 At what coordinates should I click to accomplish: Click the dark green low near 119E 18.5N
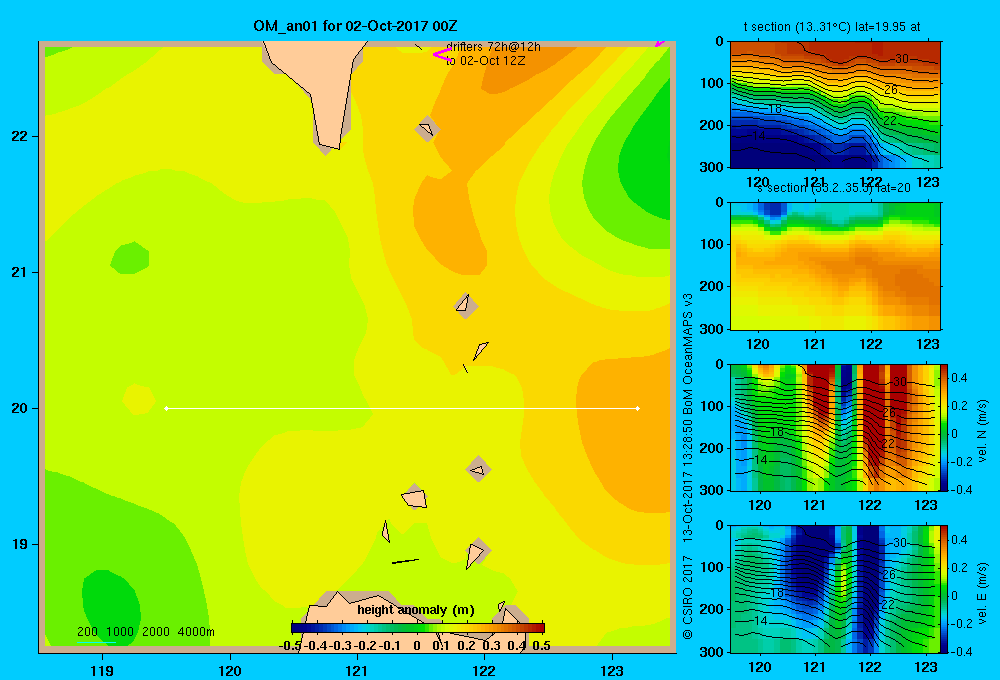click(x=111, y=605)
